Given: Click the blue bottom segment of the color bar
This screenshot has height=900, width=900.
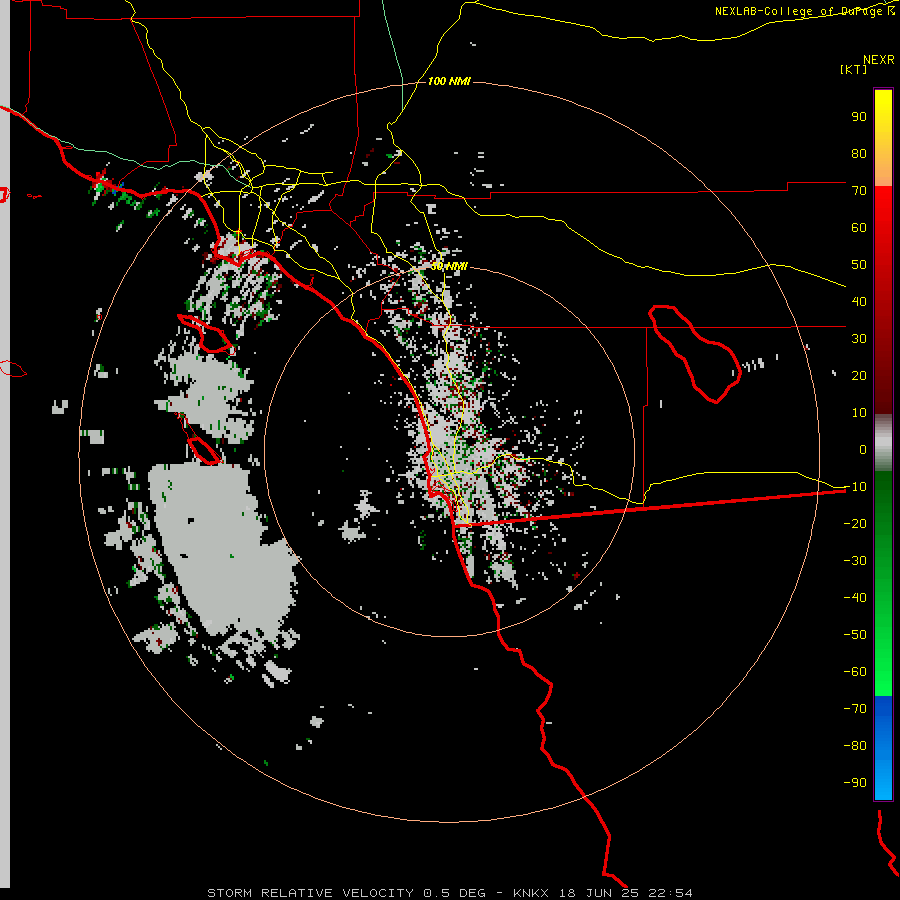Looking at the screenshot, I should coord(883,748).
